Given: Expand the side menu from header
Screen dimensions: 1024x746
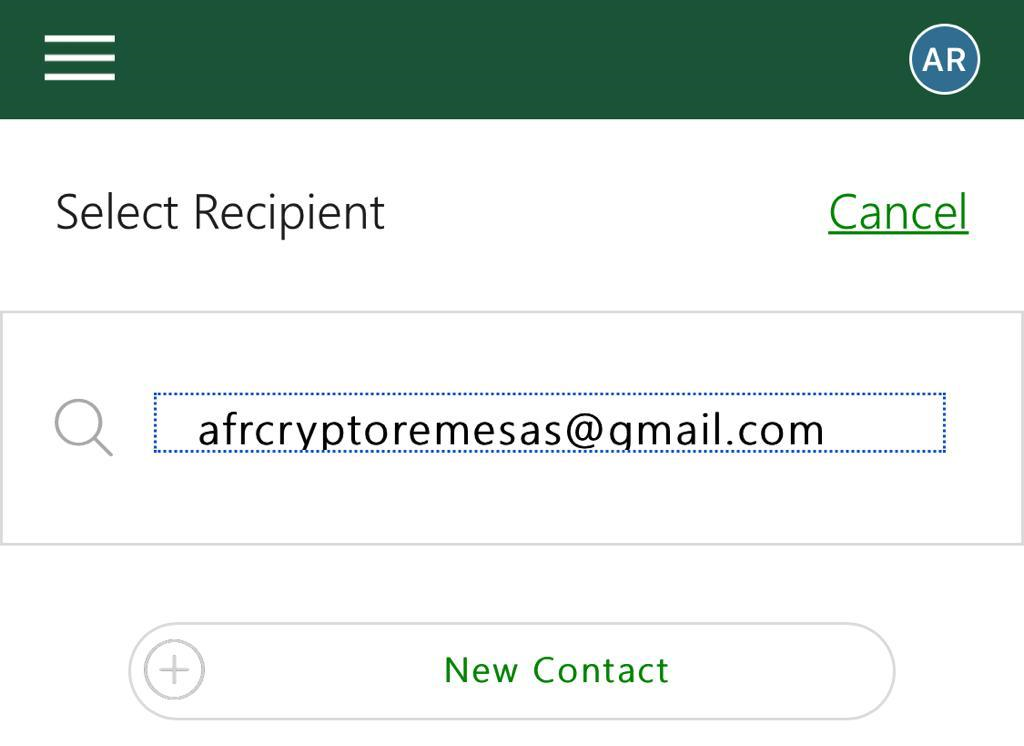Looking at the screenshot, I should pos(79,58).
